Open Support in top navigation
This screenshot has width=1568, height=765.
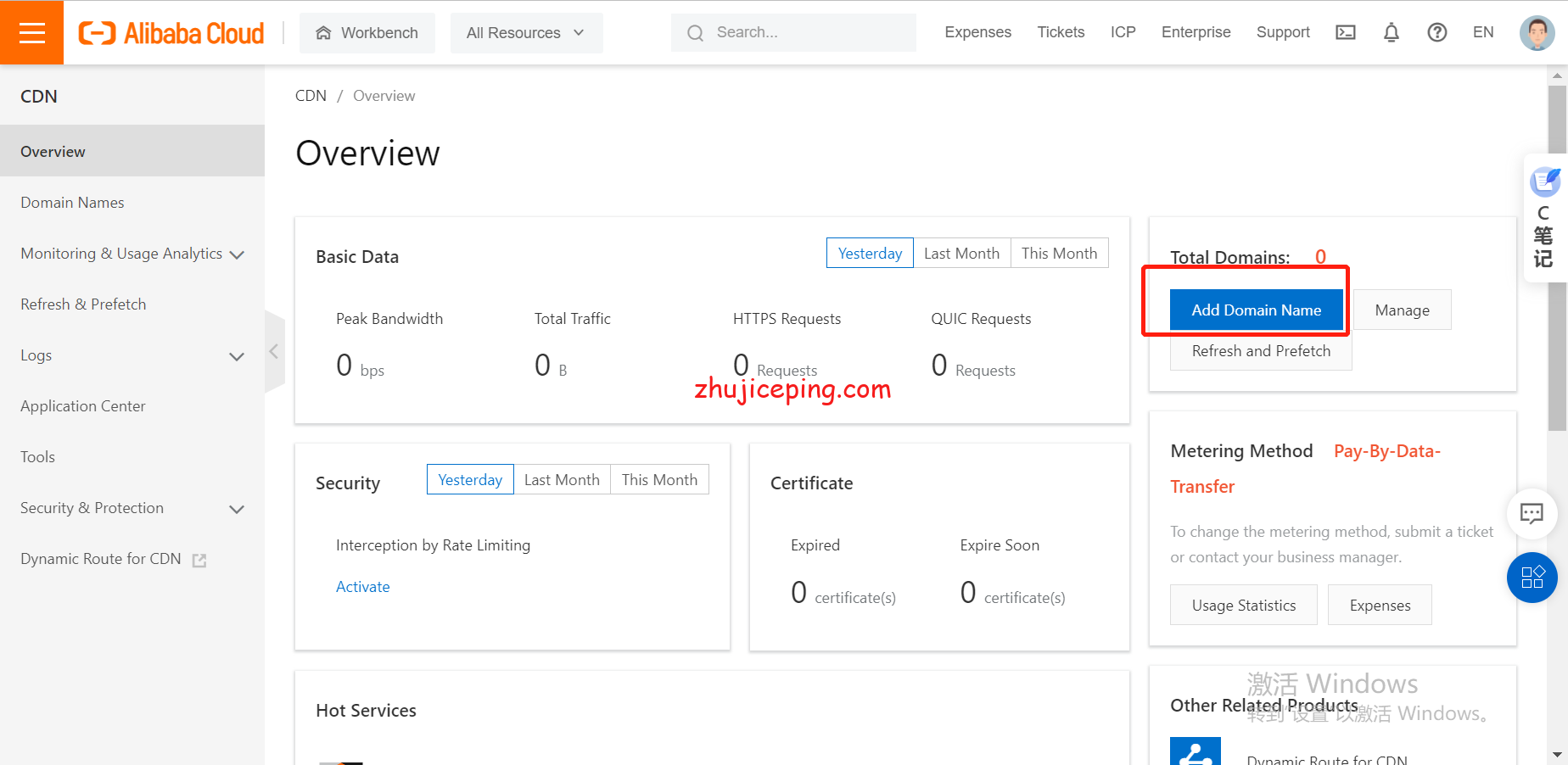click(1283, 32)
